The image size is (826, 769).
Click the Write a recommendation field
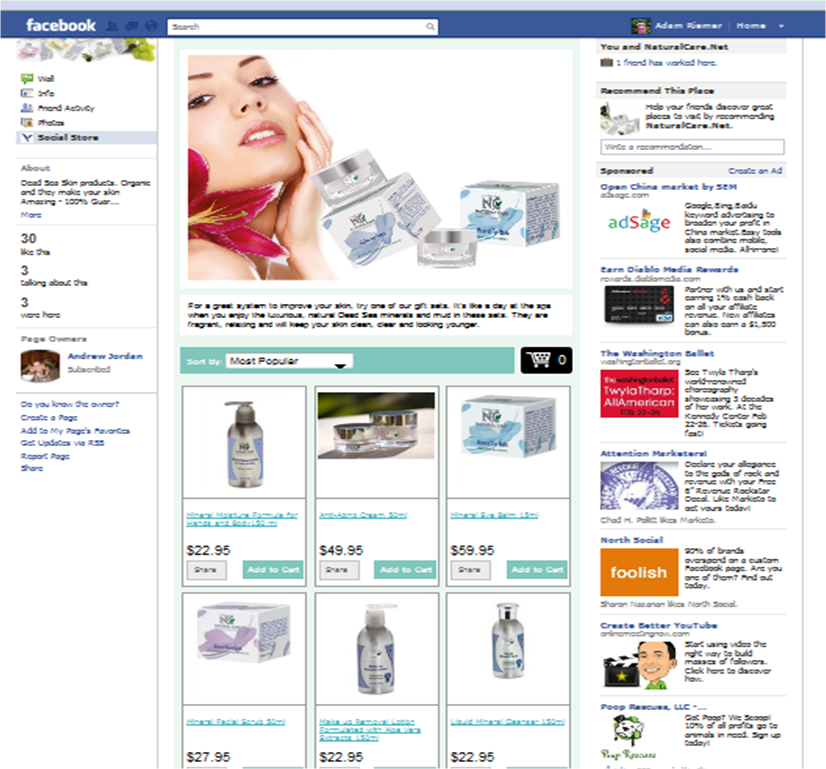[x=691, y=147]
